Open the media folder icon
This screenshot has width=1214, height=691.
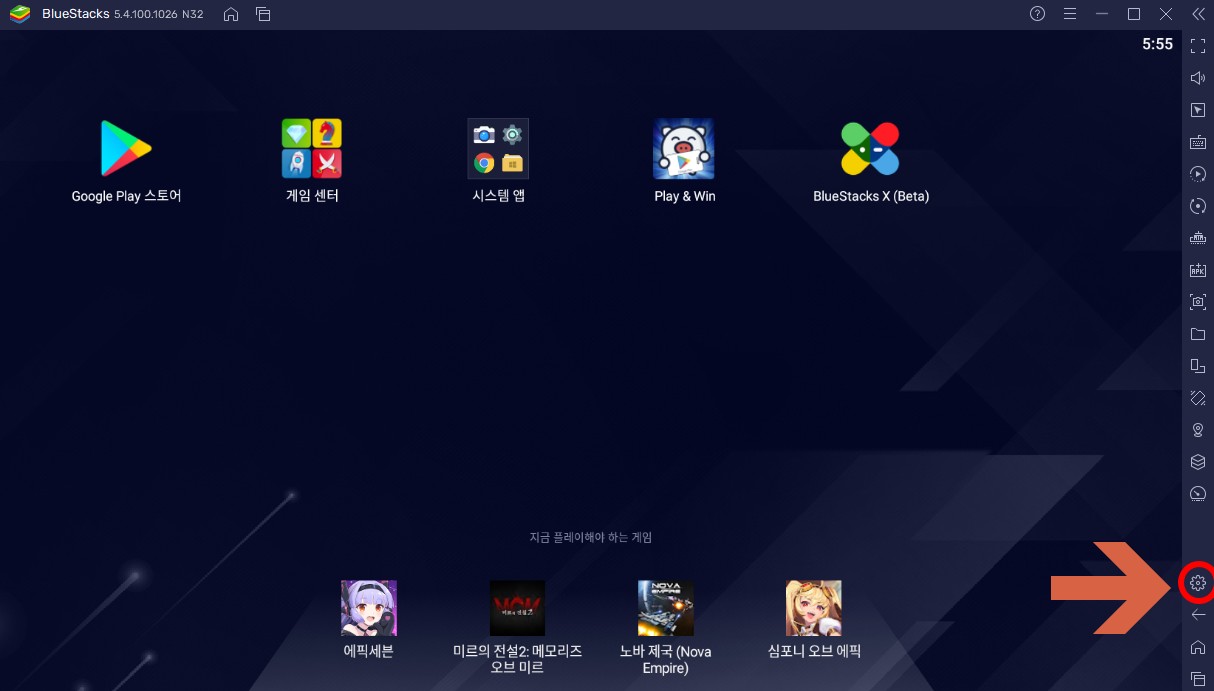1198,333
